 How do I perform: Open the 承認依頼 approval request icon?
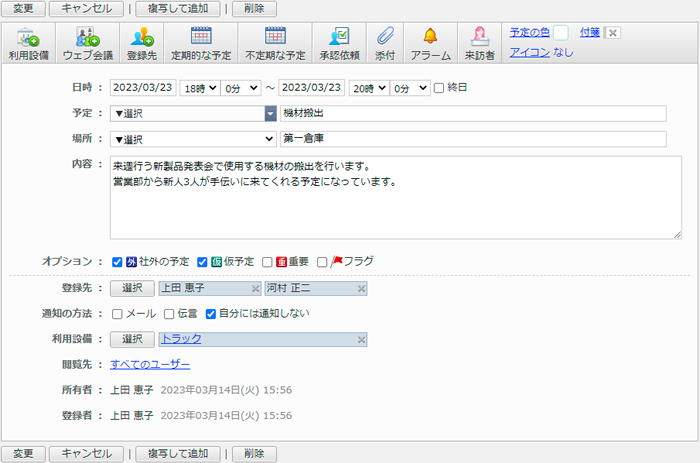click(339, 43)
